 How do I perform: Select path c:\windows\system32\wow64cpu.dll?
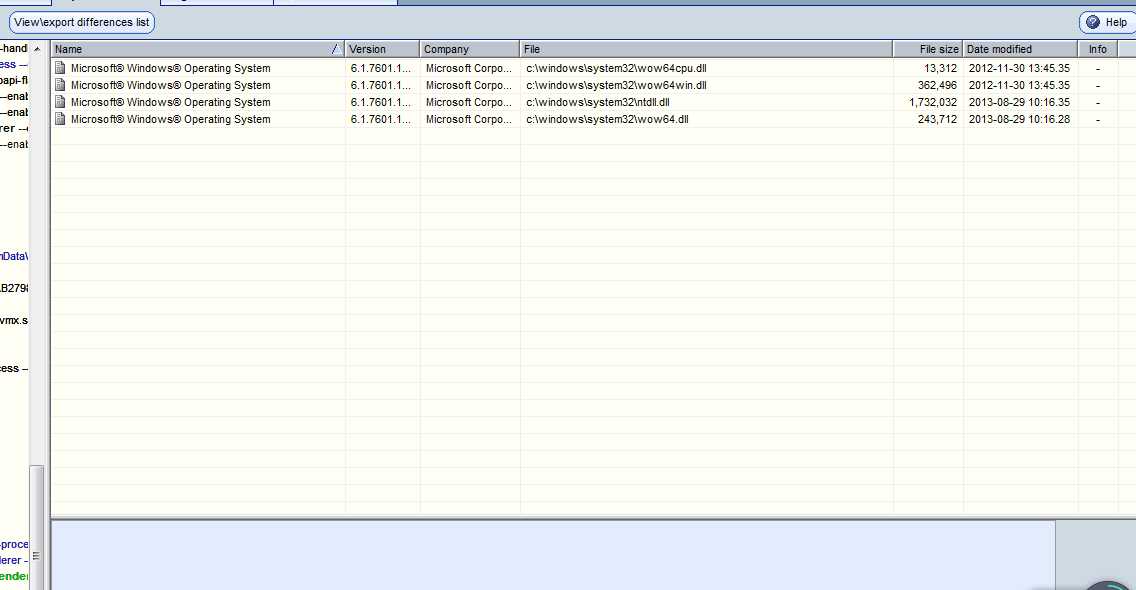pyautogui.click(x=616, y=68)
